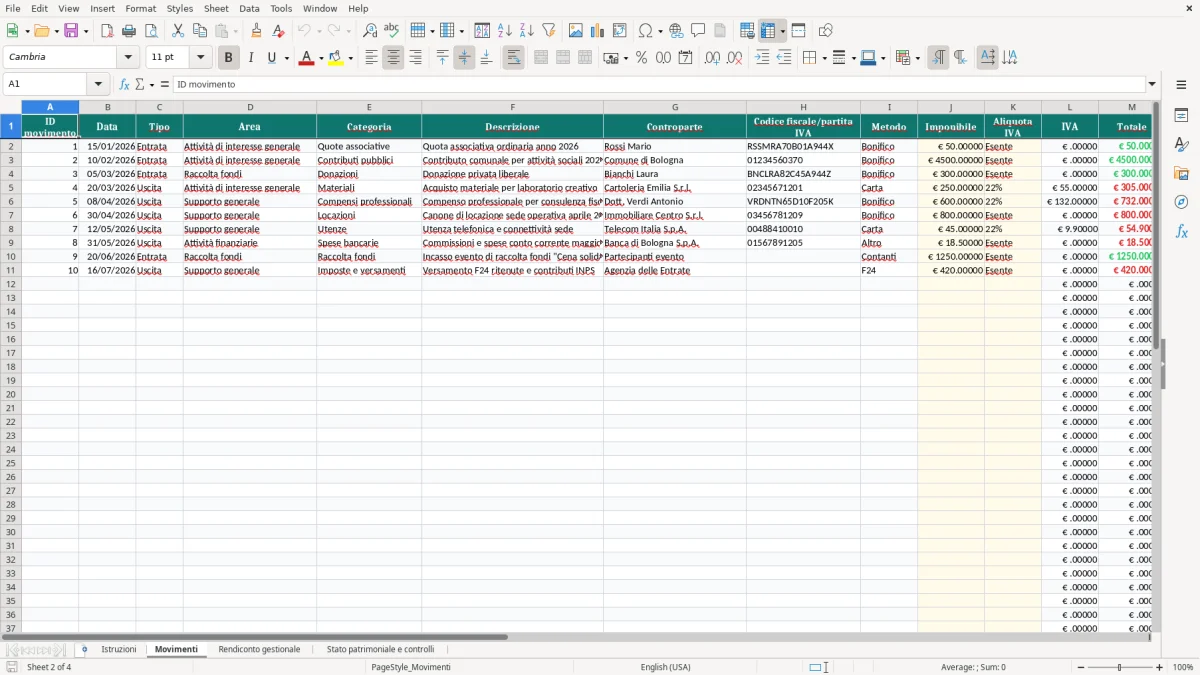Viewport: 1200px width, 675px height.
Task: Expand the Formula Bar
Action: 1152,84
